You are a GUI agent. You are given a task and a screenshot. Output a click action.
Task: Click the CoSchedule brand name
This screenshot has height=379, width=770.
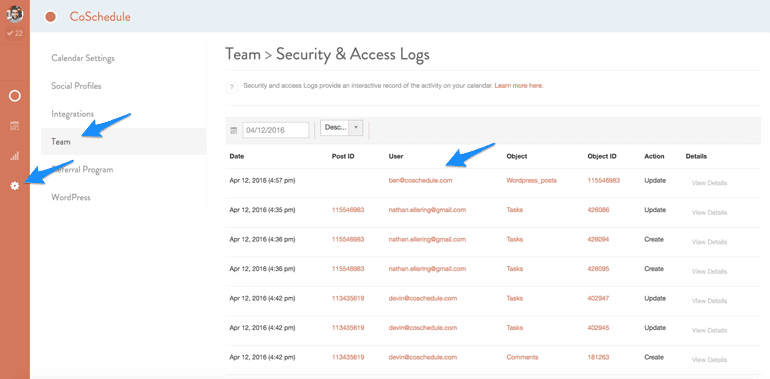click(x=100, y=17)
